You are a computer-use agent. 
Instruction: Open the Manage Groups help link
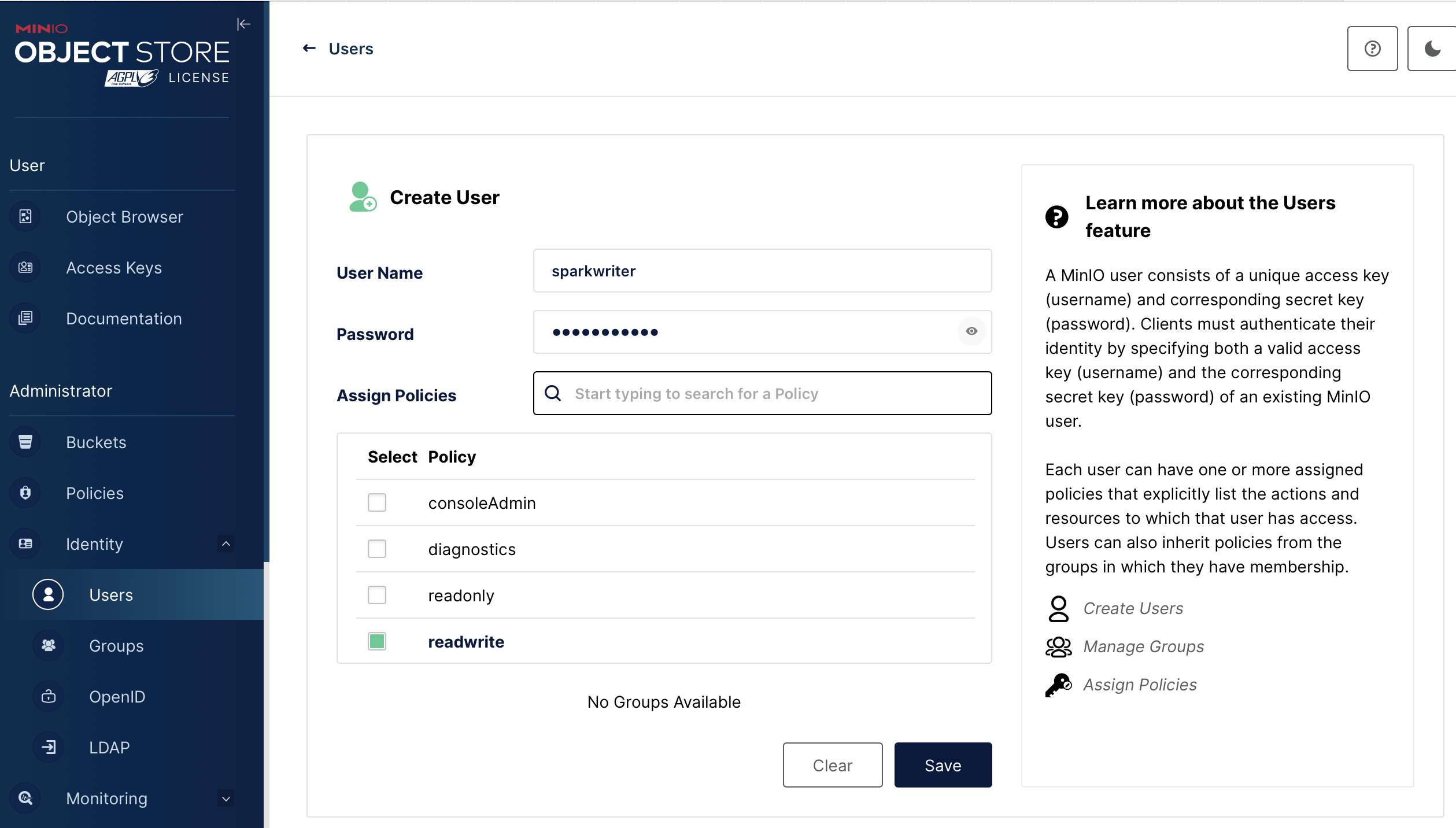coord(1144,647)
